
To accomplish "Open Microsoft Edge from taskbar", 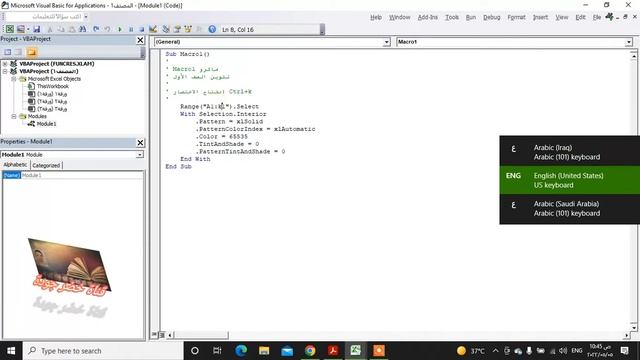I will pyautogui.click(x=241, y=351).
